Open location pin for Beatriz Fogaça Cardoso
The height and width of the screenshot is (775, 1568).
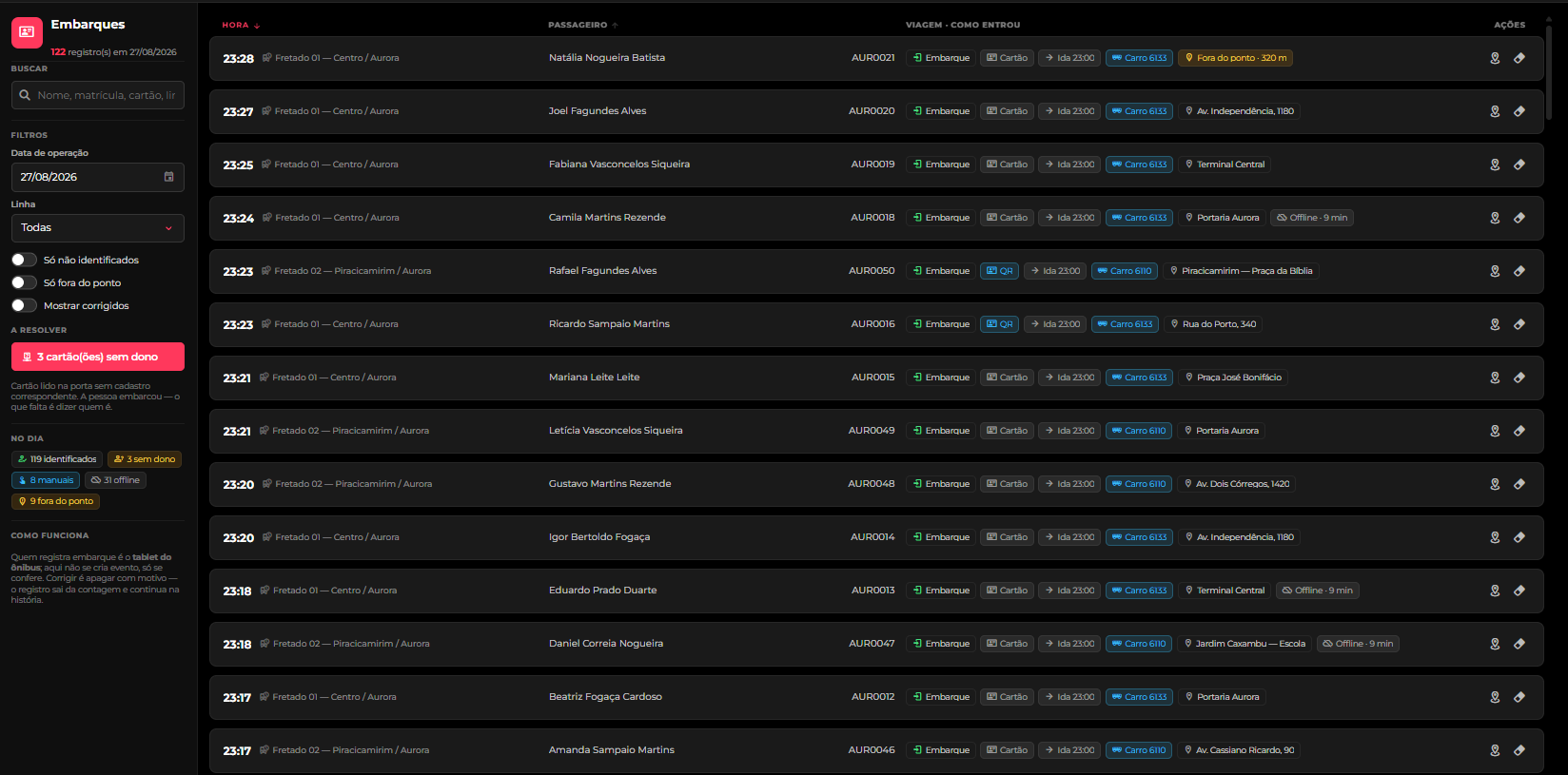(x=1495, y=697)
